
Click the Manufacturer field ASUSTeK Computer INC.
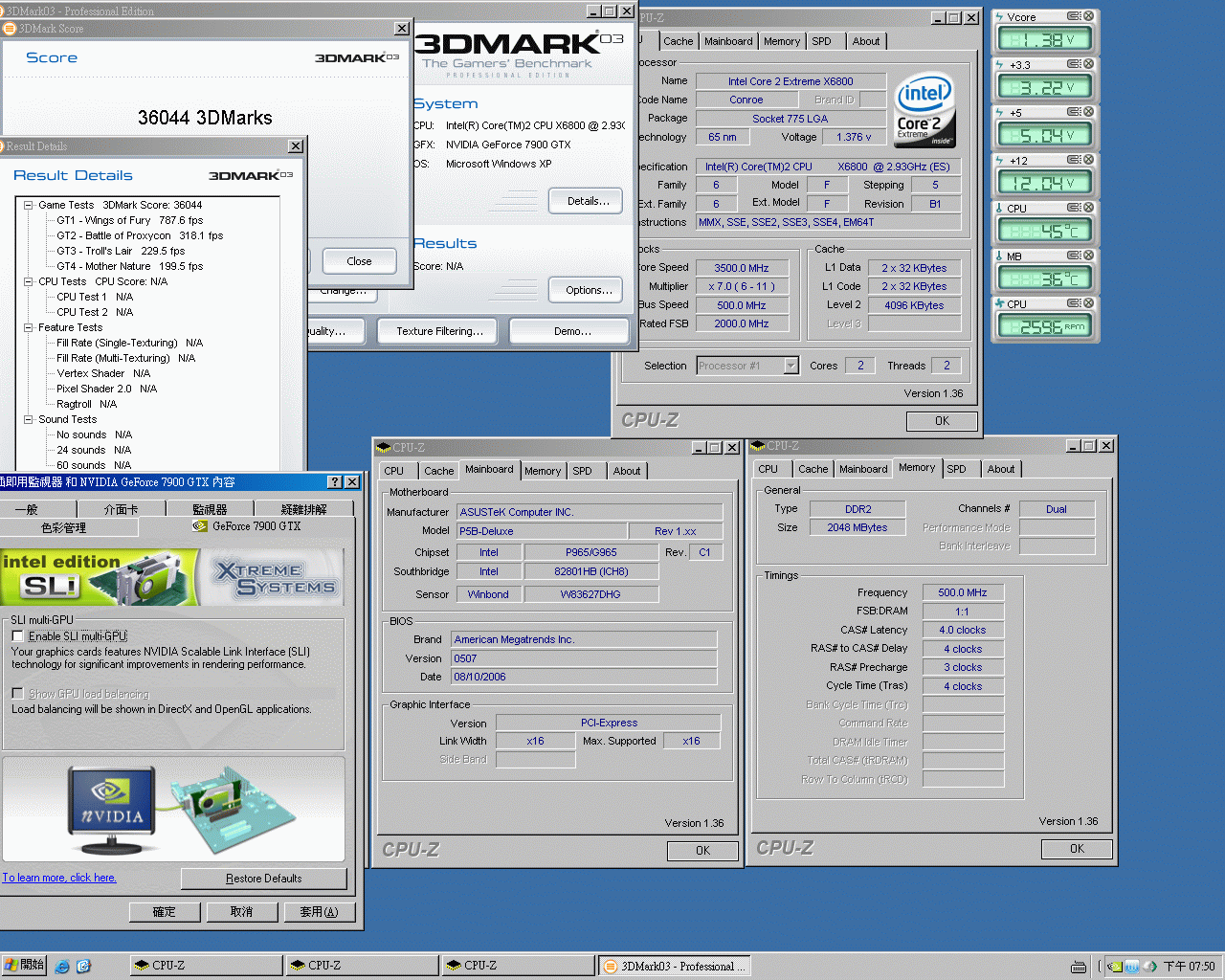590,512
